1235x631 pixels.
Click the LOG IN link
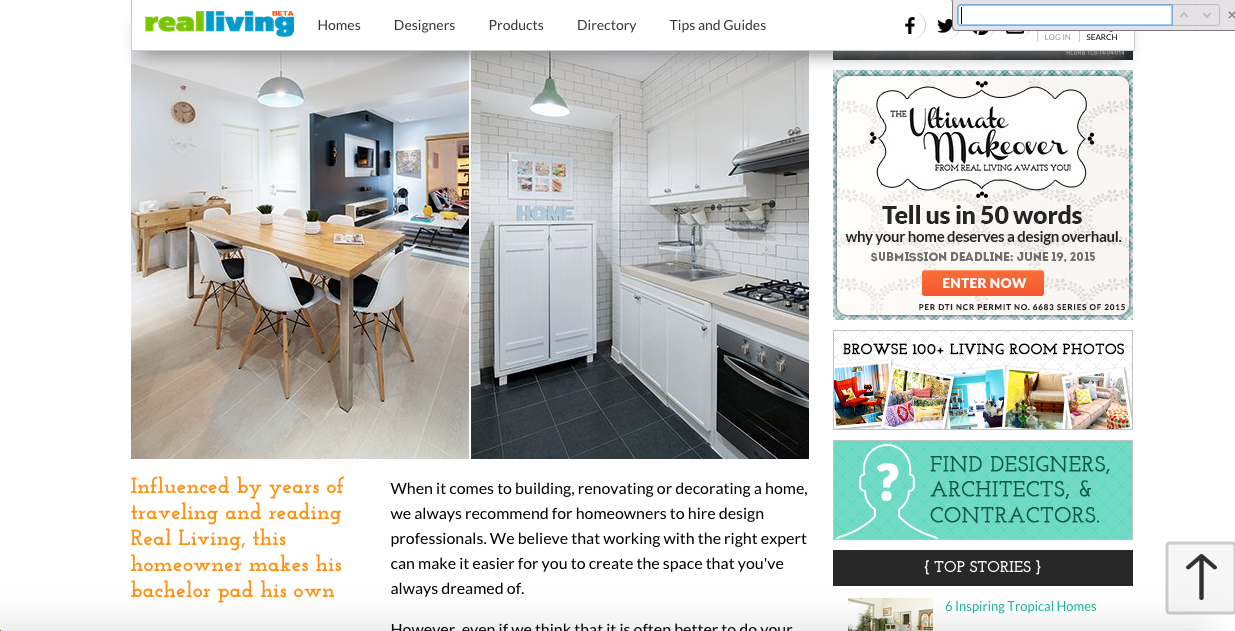(x=1057, y=37)
